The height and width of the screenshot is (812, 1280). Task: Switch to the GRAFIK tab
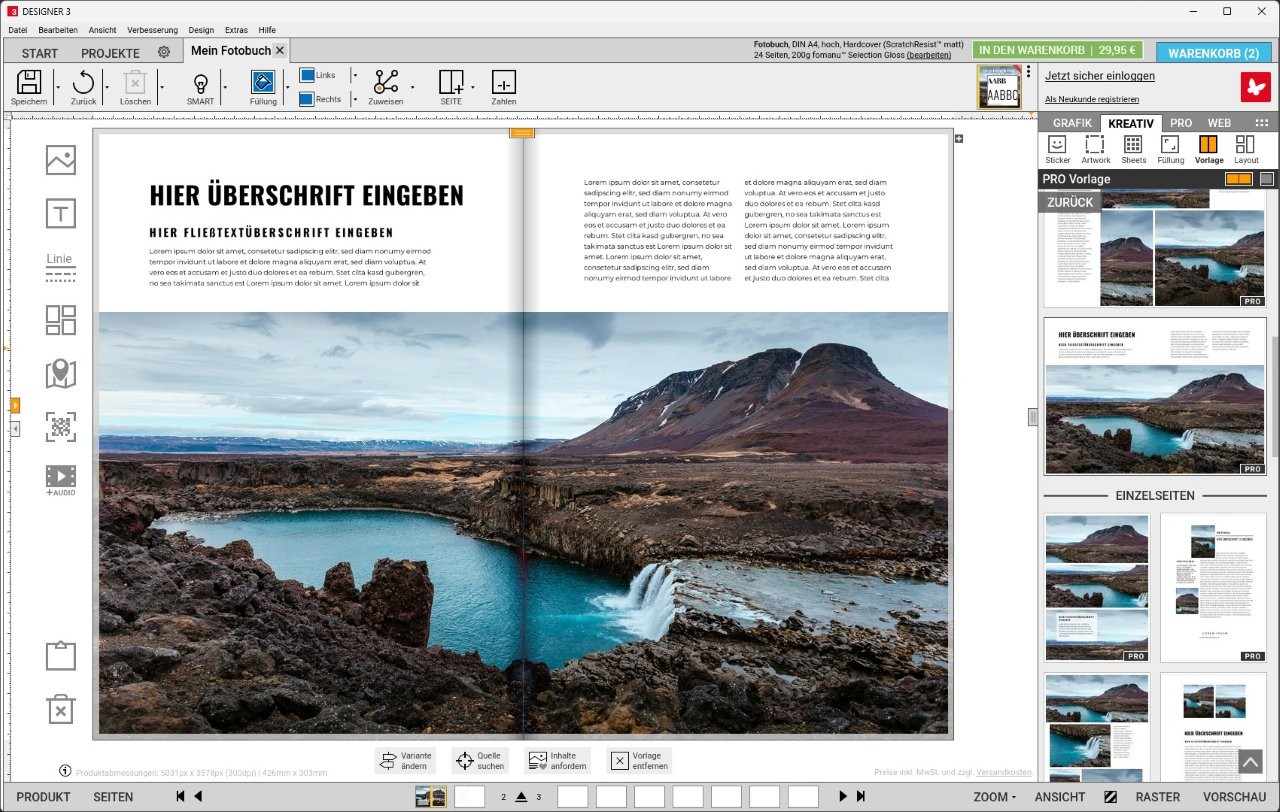1072,123
